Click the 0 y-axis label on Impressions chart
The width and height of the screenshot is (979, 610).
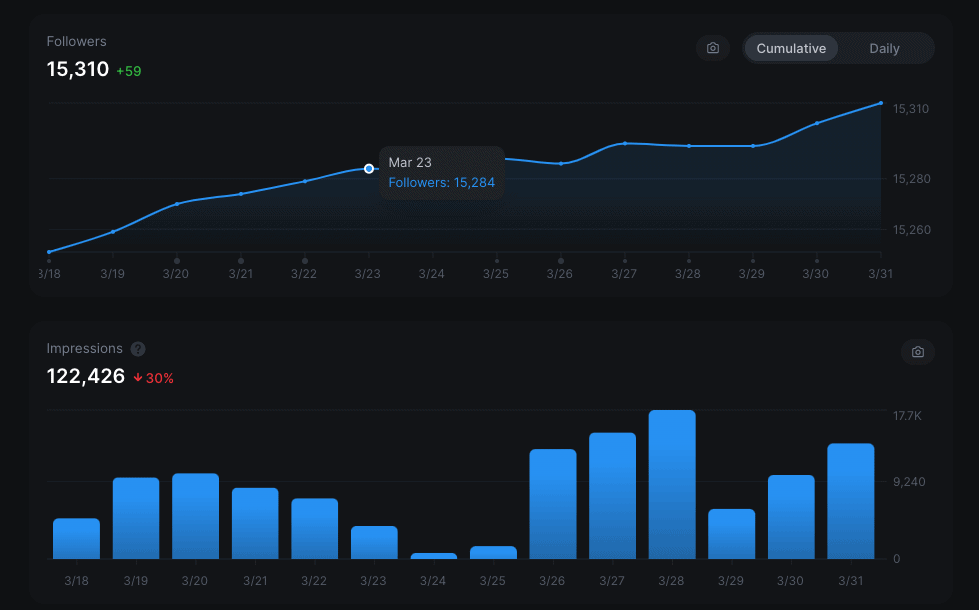(897, 559)
